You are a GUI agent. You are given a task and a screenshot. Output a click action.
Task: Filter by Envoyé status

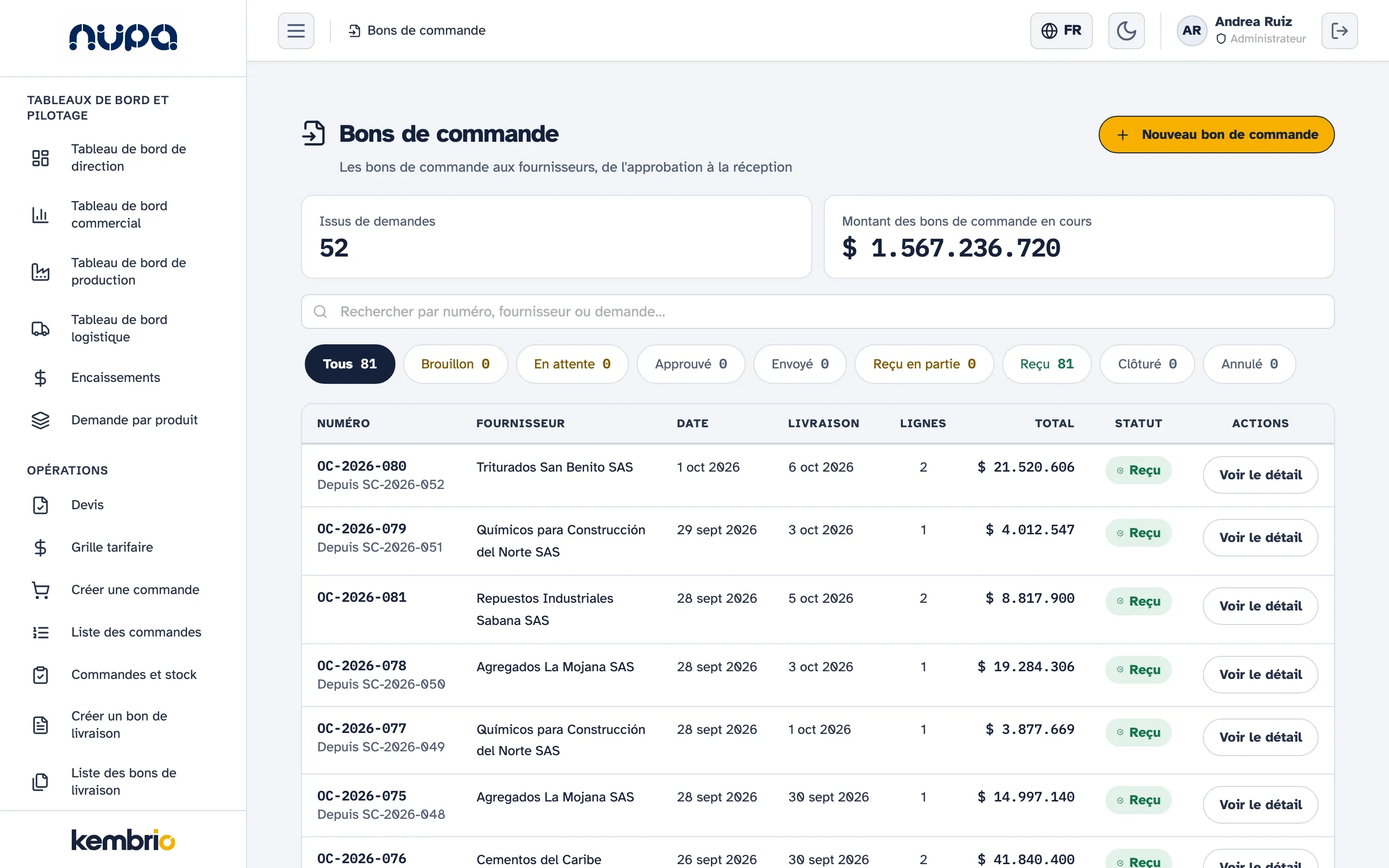click(800, 364)
